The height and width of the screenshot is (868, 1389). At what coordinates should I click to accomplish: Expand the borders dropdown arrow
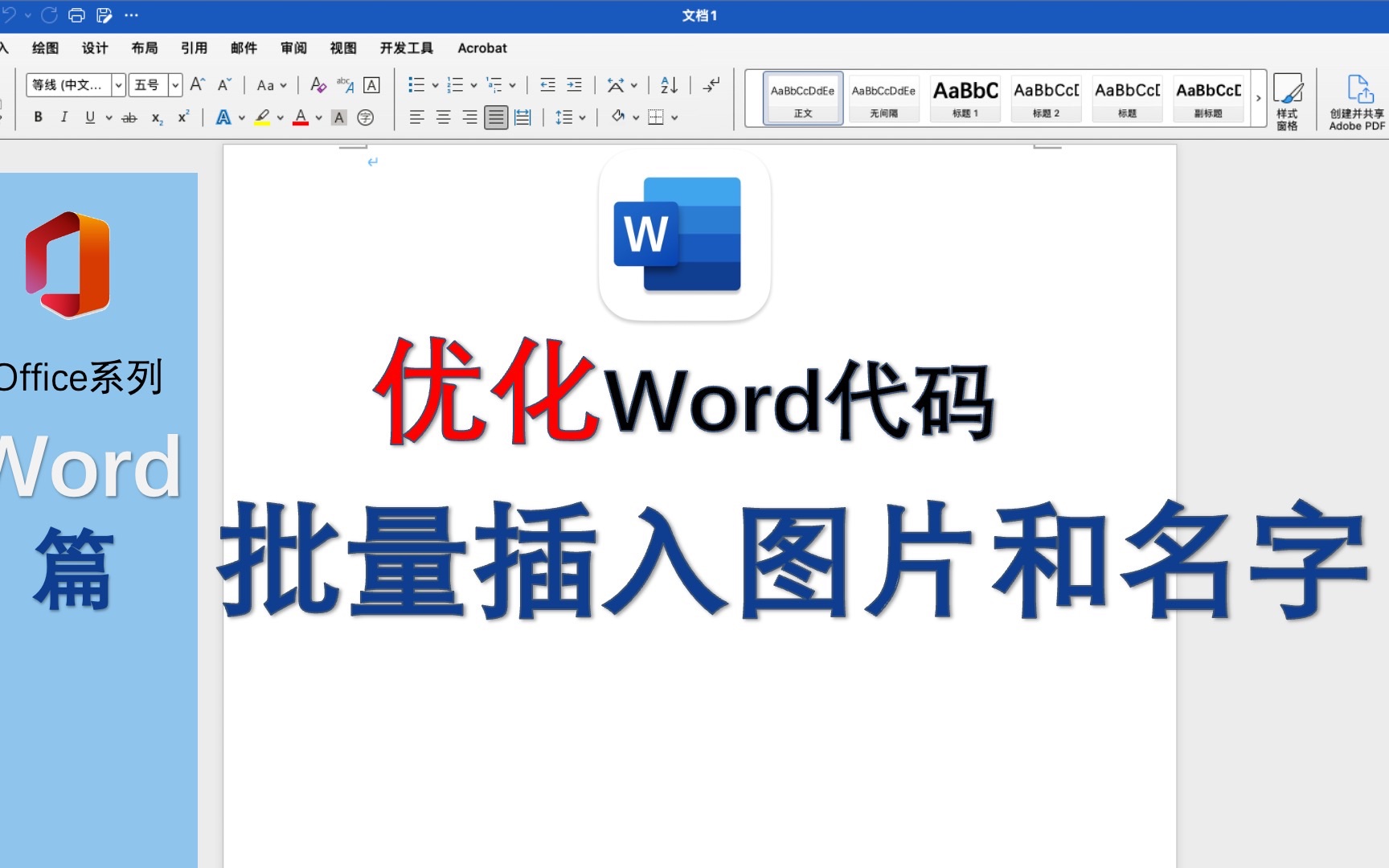point(674,117)
